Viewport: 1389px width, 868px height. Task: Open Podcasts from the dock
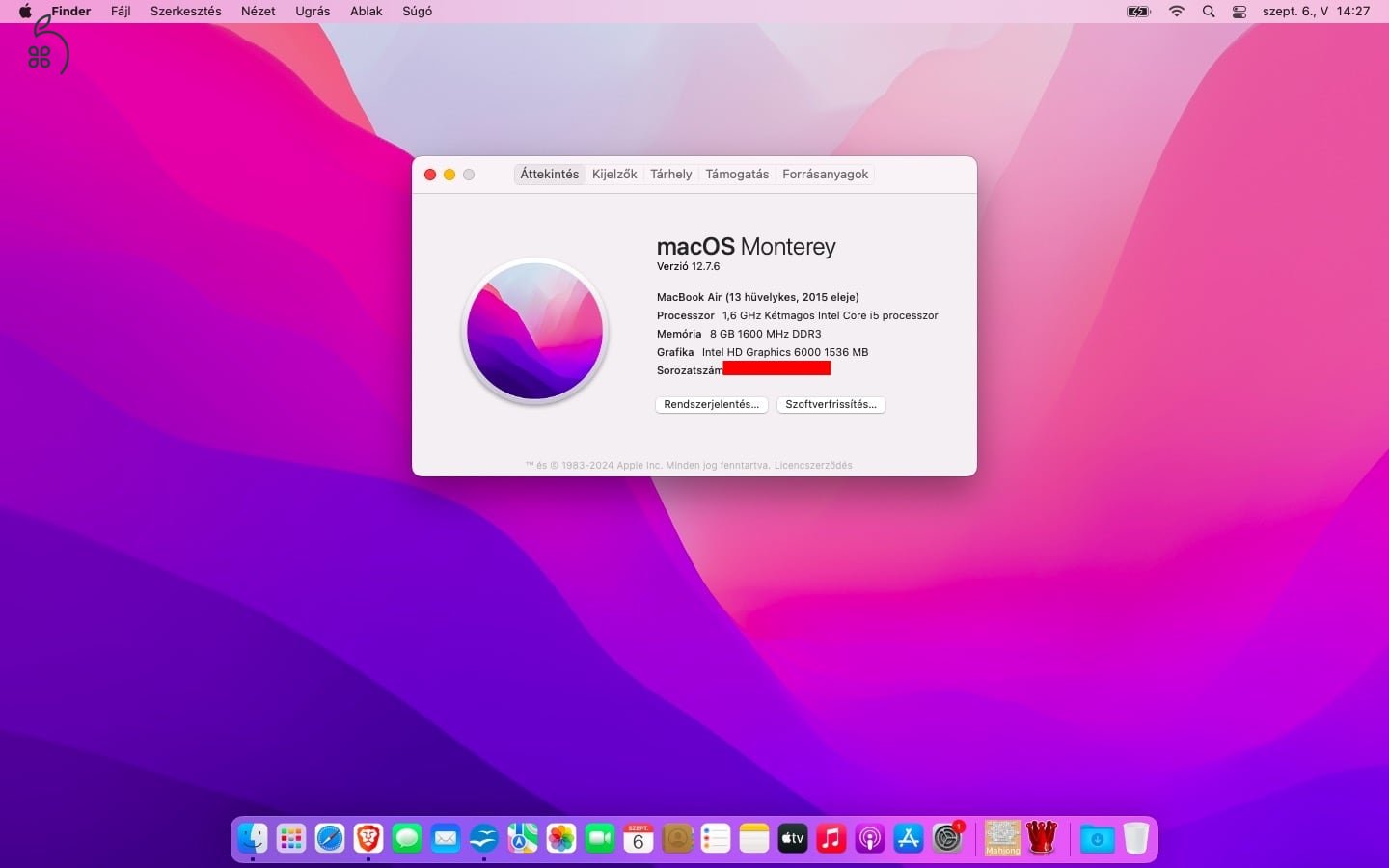tap(870, 838)
